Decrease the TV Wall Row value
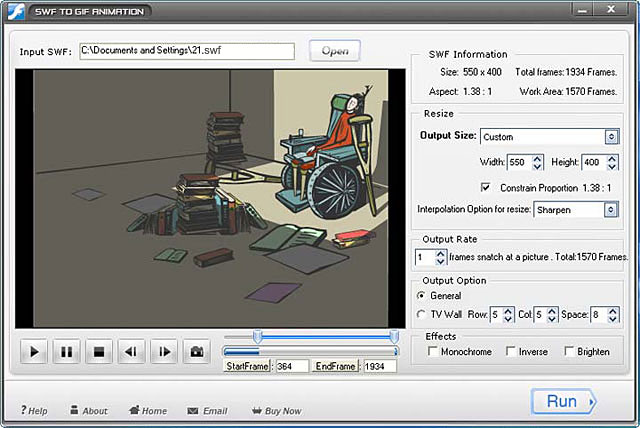Viewport: 640px width, 428px height. coord(508,318)
